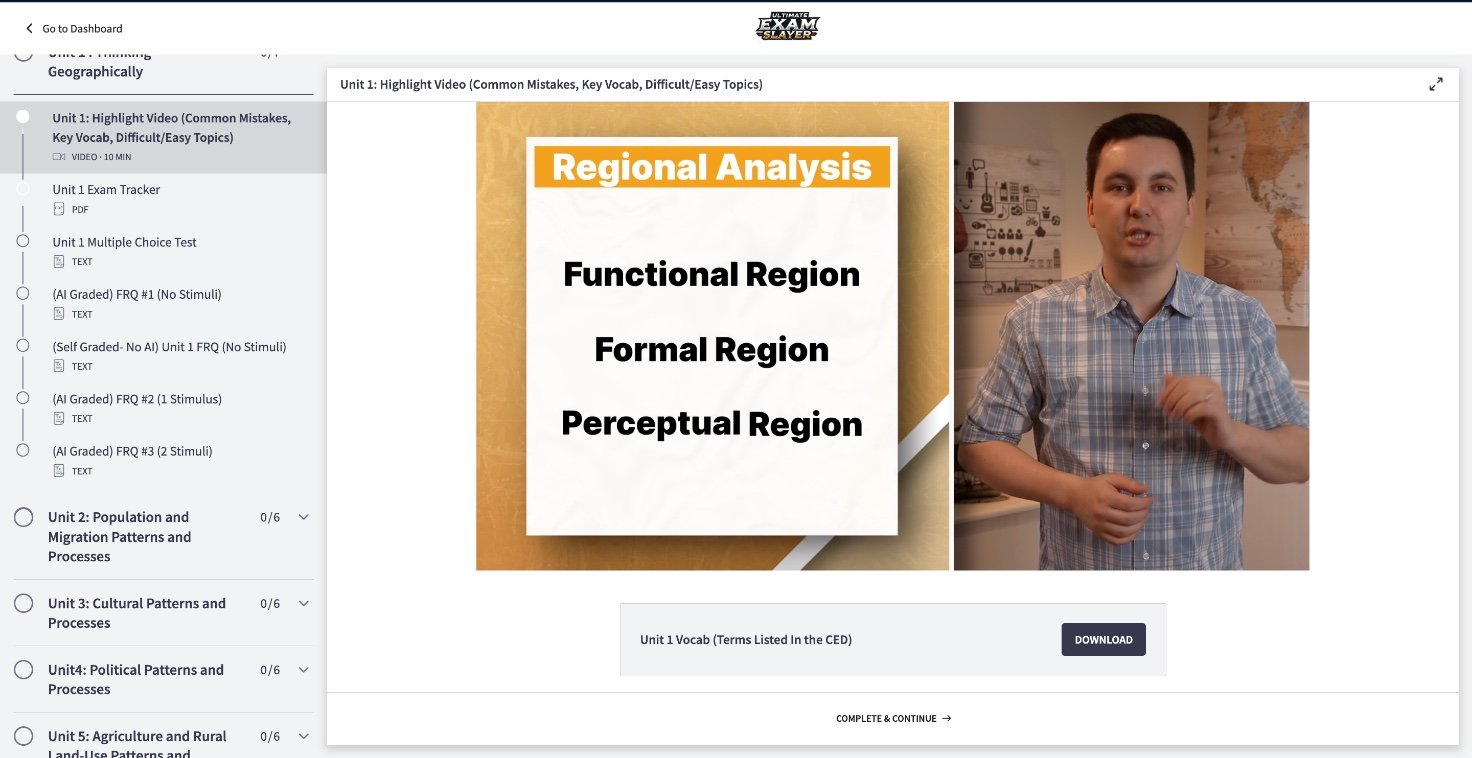Toggle completion circle for FRQ #3 (2 Stimuli)
1472x758 pixels.
pos(23,450)
